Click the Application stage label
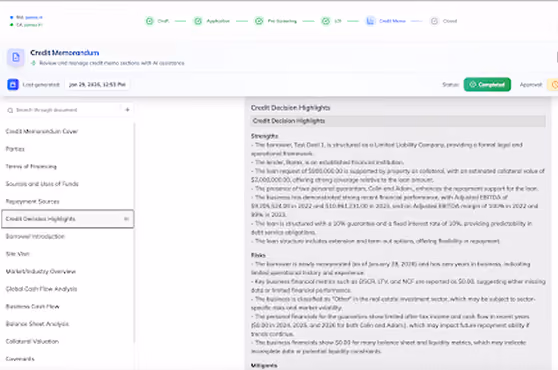 [x=218, y=21]
